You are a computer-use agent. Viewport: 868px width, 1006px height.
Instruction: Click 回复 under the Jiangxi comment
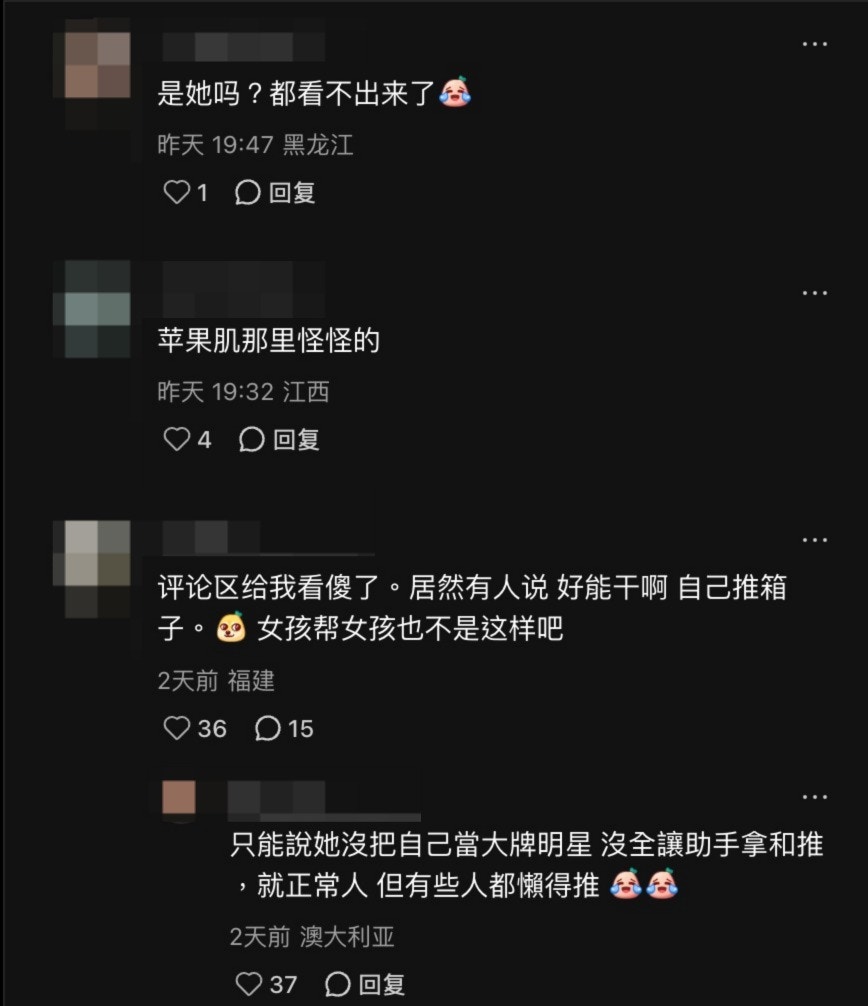point(296,439)
